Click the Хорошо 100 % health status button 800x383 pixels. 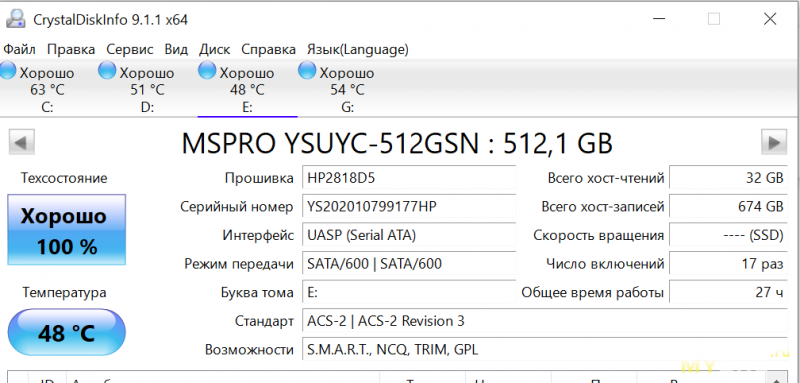tap(66, 230)
